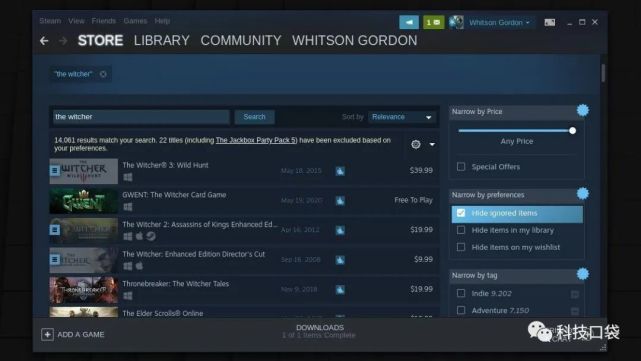The width and height of the screenshot is (641, 361).
Task: Click plus icon to add a game
Action: 47,334
